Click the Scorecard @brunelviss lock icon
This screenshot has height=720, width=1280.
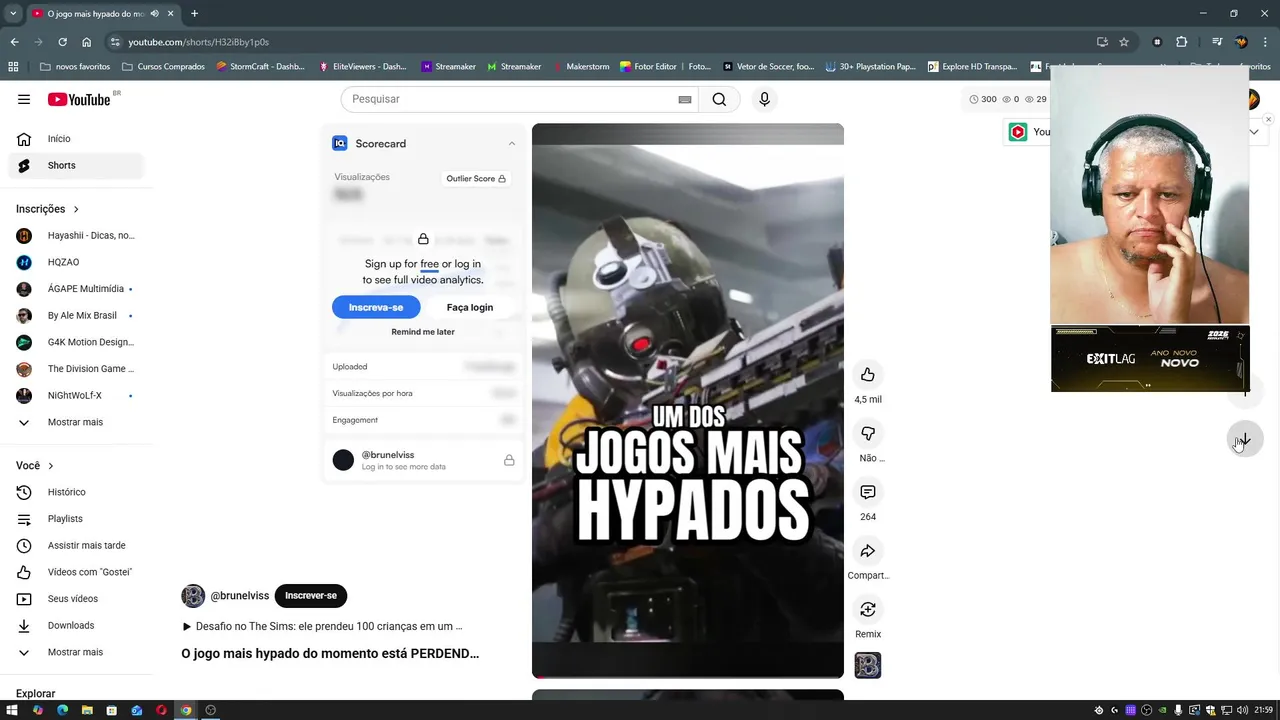(509, 460)
